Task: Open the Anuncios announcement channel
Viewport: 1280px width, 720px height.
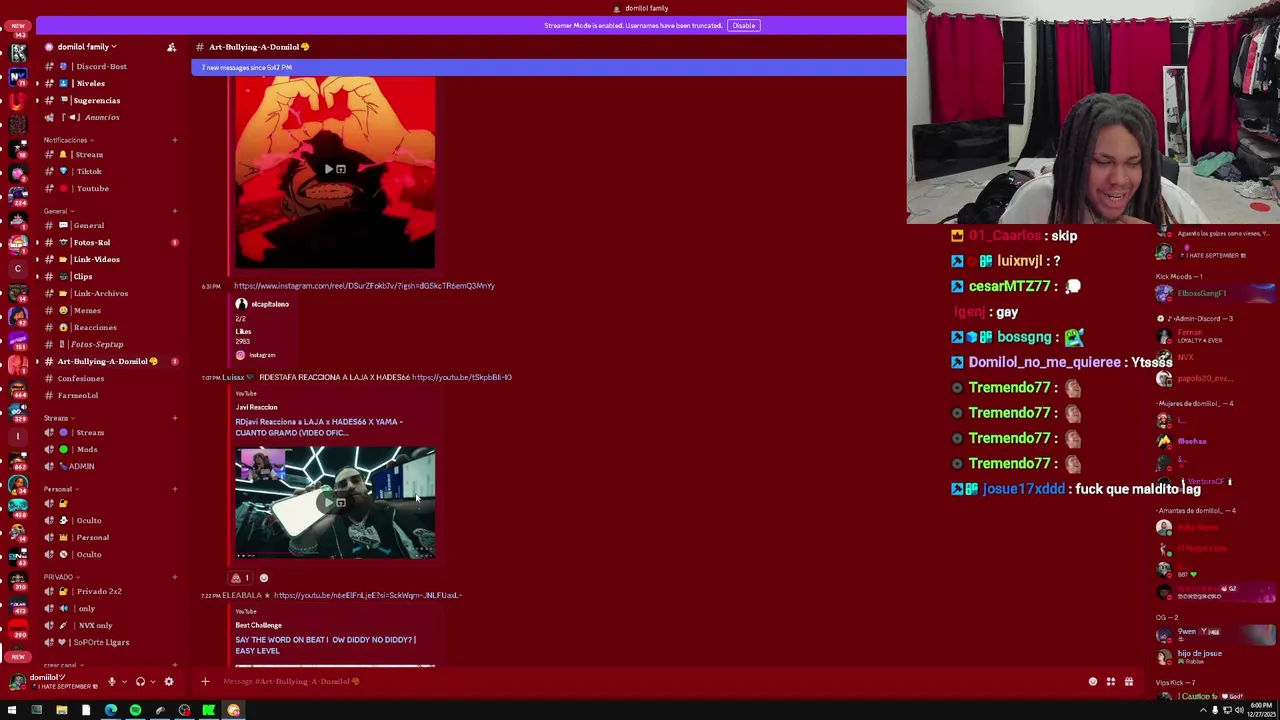Action: tap(101, 117)
